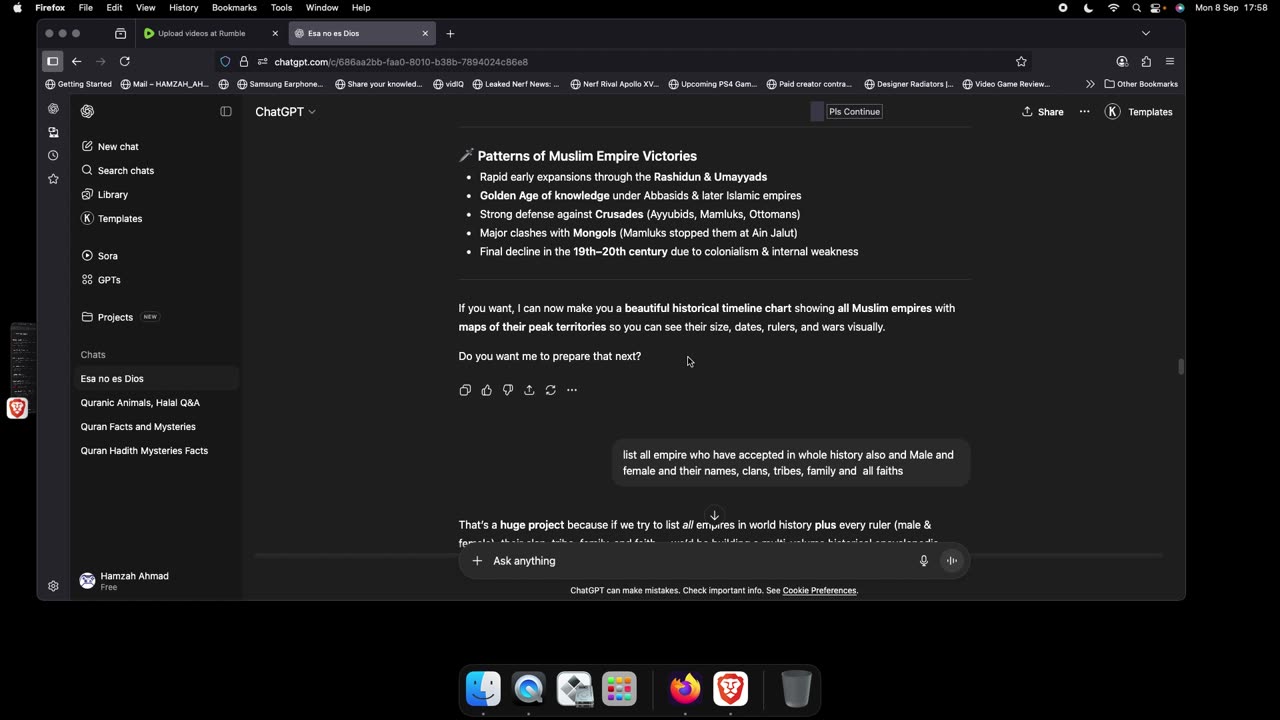Open QuickTime Player in the Dock
This screenshot has height=720, width=1280.
tap(529, 689)
